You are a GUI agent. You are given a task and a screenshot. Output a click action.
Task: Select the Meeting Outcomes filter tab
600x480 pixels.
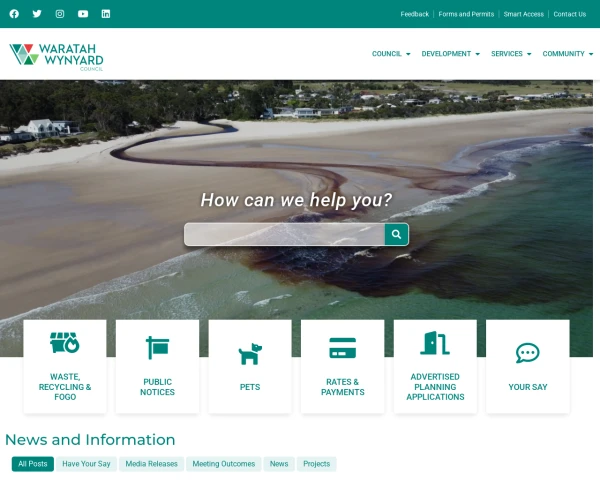pos(223,464)
